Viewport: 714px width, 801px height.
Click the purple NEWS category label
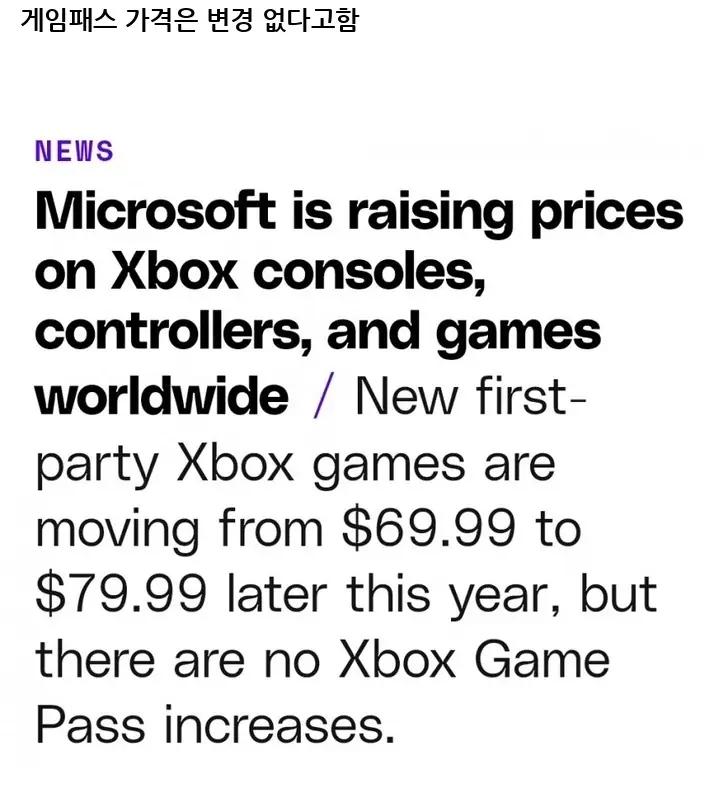tap(74, 151)
